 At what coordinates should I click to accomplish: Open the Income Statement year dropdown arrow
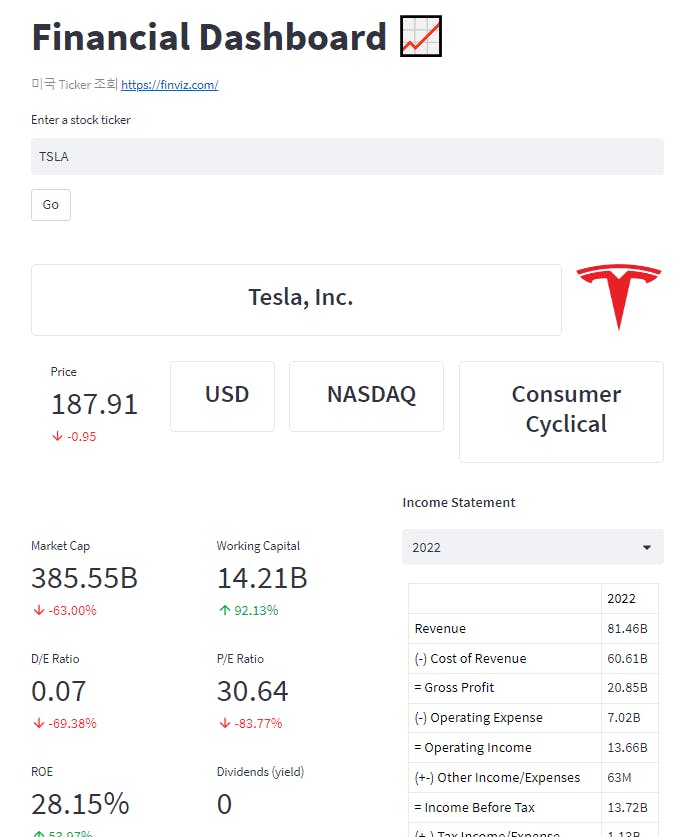pyautogui.click(x=647, y=547)
